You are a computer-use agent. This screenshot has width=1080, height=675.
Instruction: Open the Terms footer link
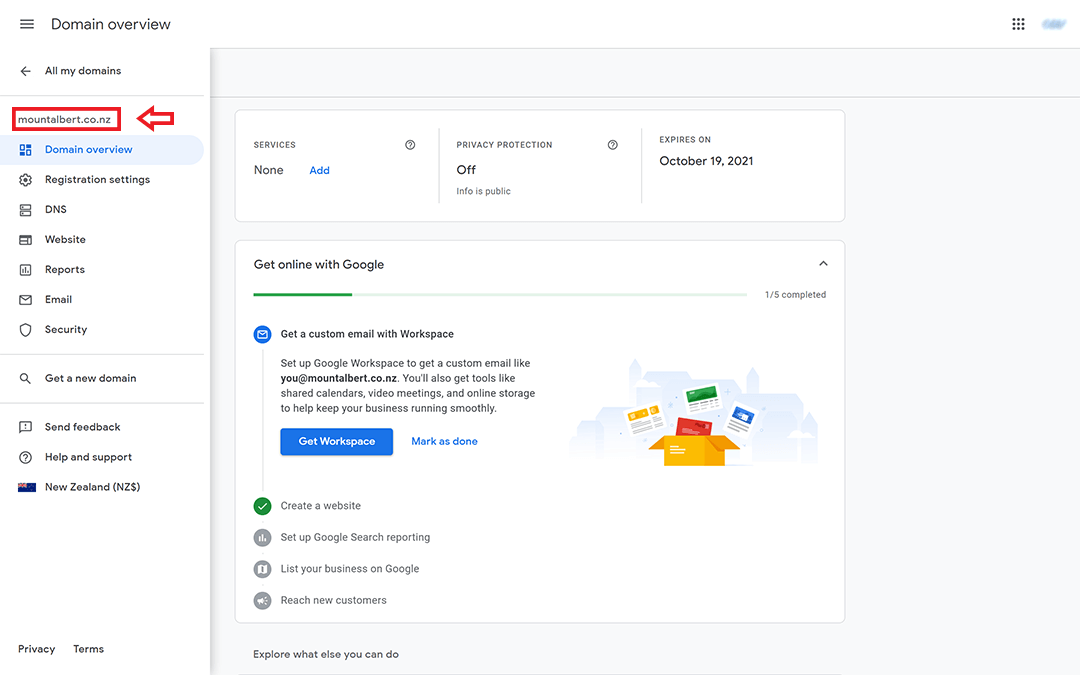point(88,649)
